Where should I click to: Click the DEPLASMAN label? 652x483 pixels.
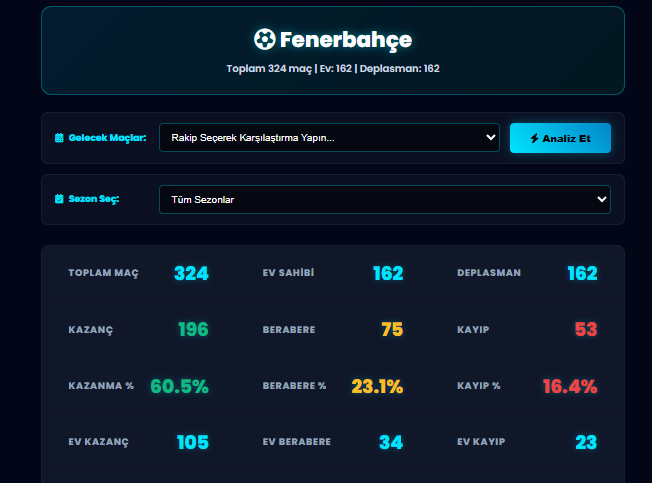tap(489, 273)
